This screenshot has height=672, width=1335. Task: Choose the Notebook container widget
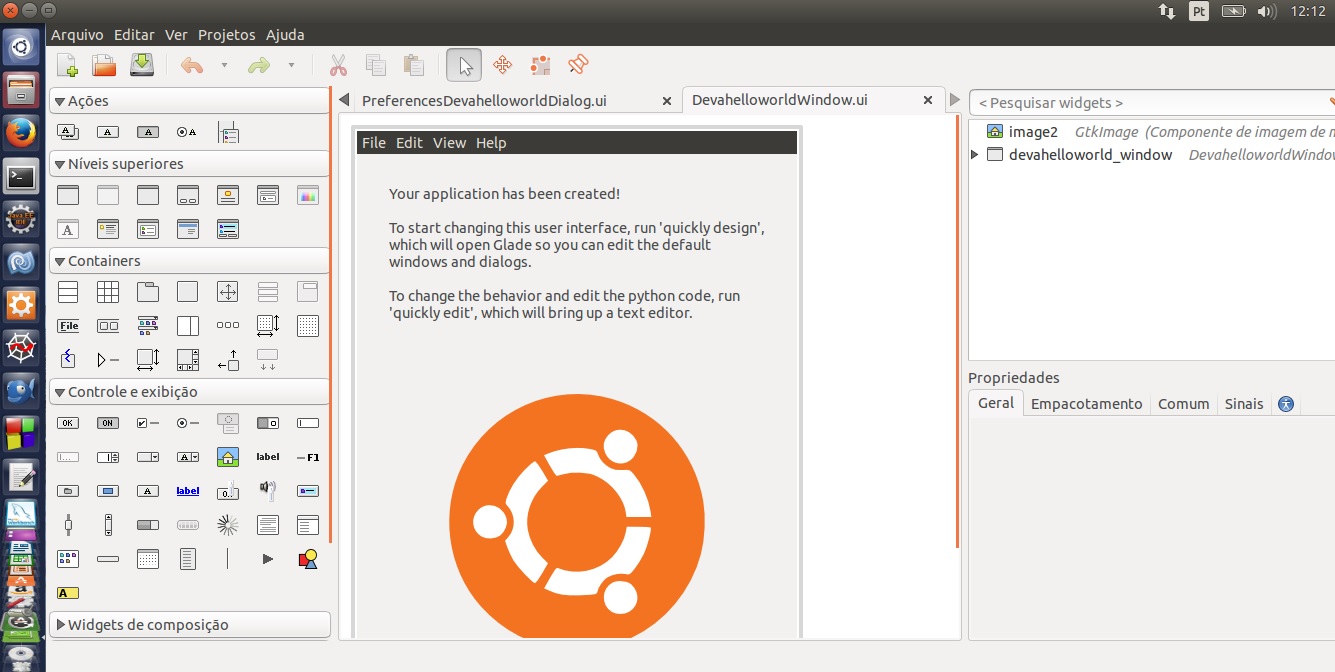tap(148, 293)
